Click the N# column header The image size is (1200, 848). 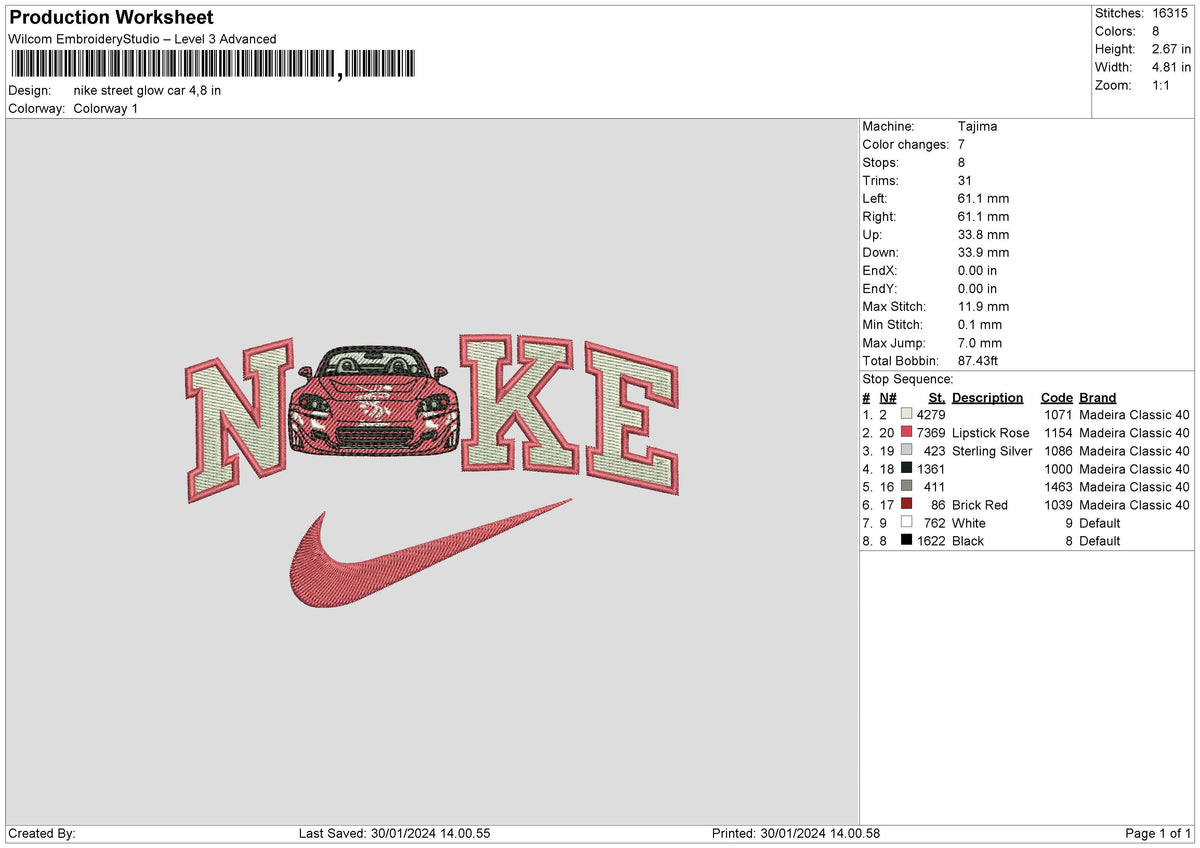888,398
